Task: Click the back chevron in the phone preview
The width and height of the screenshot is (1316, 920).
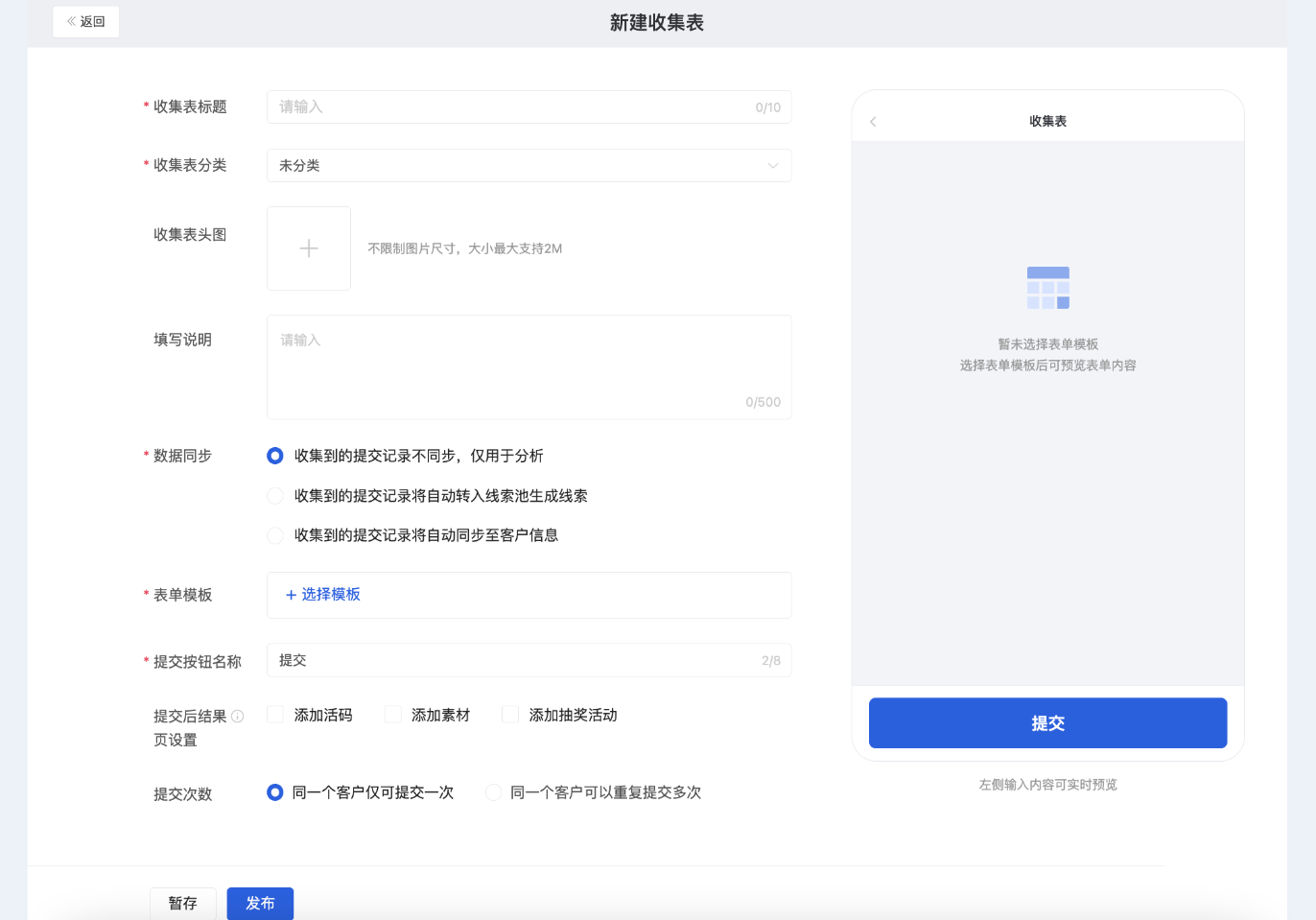Action: pyautogui.click(x=873, y=122)
